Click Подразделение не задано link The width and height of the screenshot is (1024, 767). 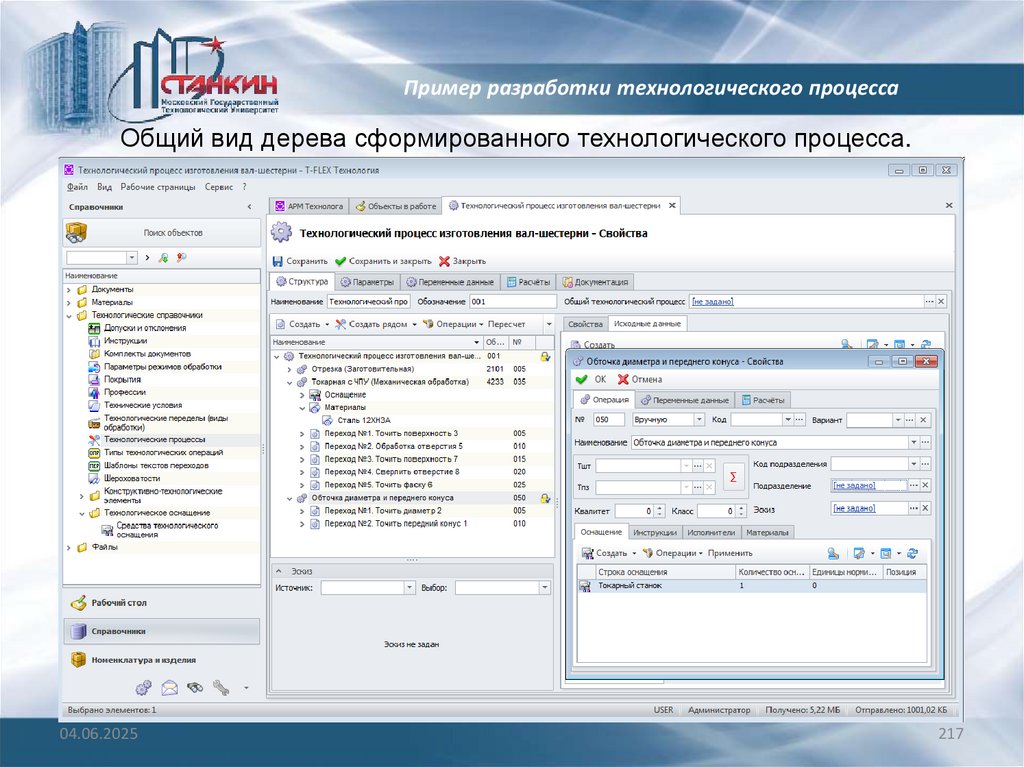854,485
